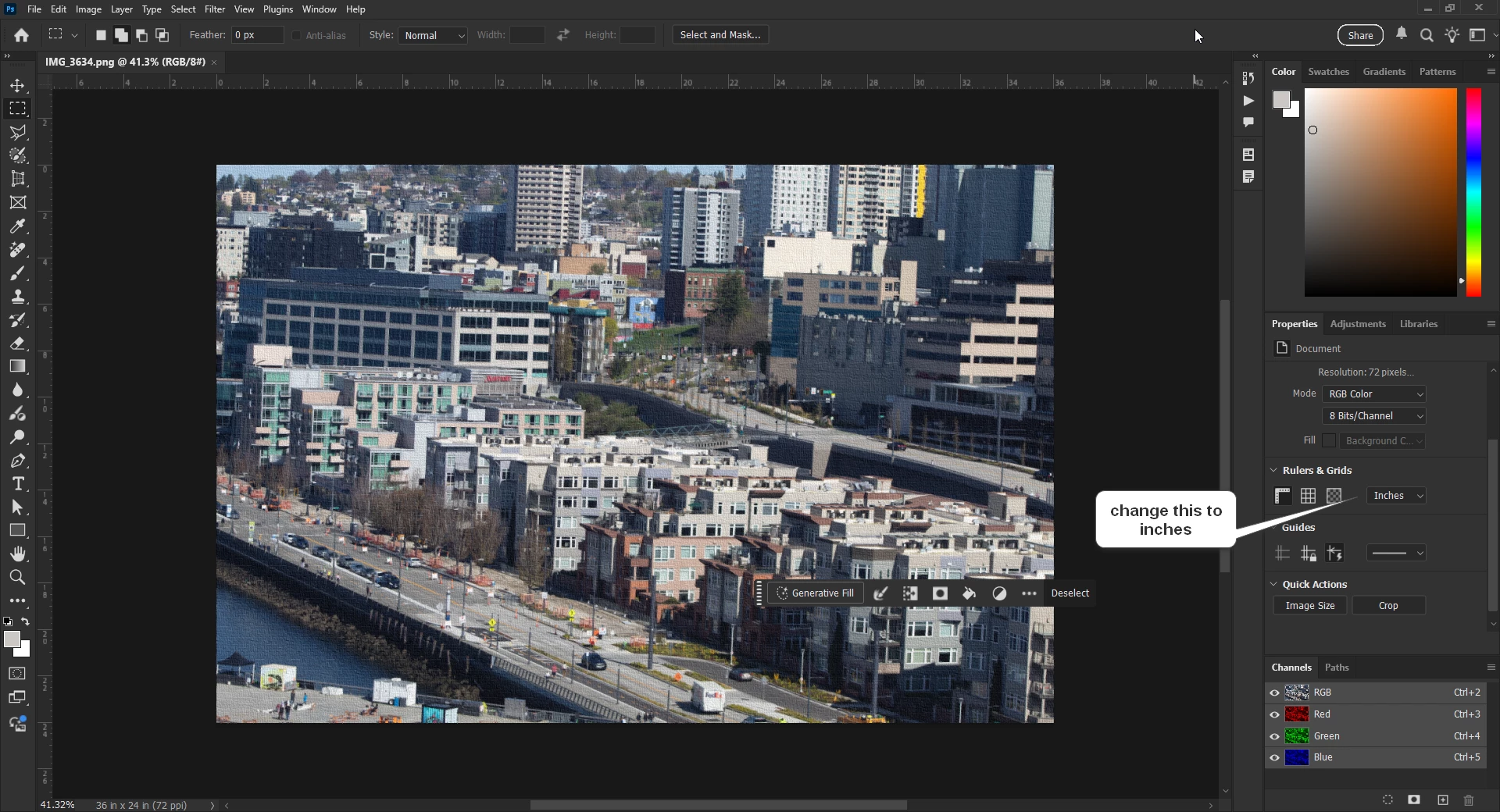The height and width of the screenshot is (812, 1500).
Task: Click the Generative Fill button
Action: [816, 593]
